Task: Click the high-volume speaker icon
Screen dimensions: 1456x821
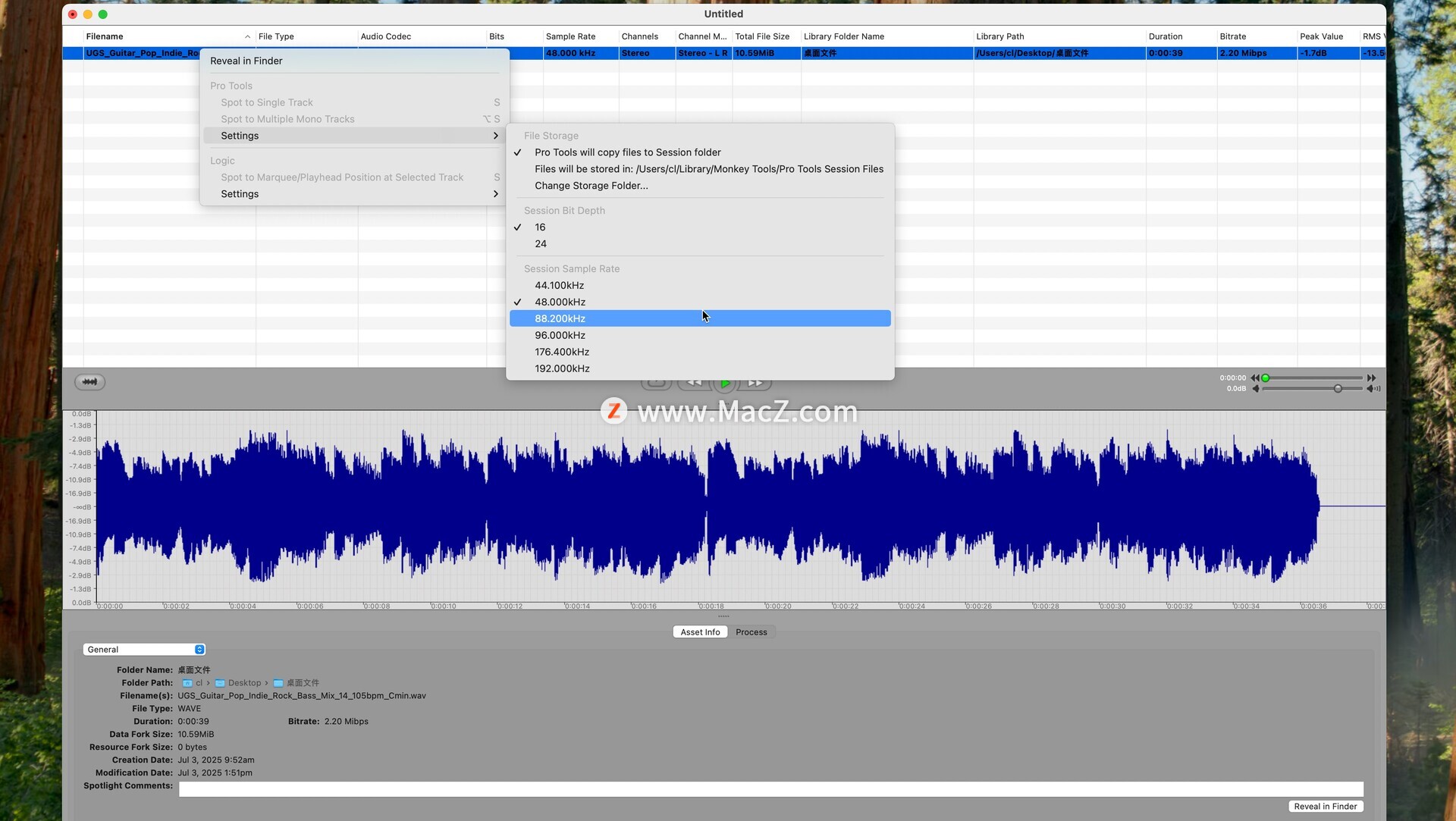Action: point(1373,389)
